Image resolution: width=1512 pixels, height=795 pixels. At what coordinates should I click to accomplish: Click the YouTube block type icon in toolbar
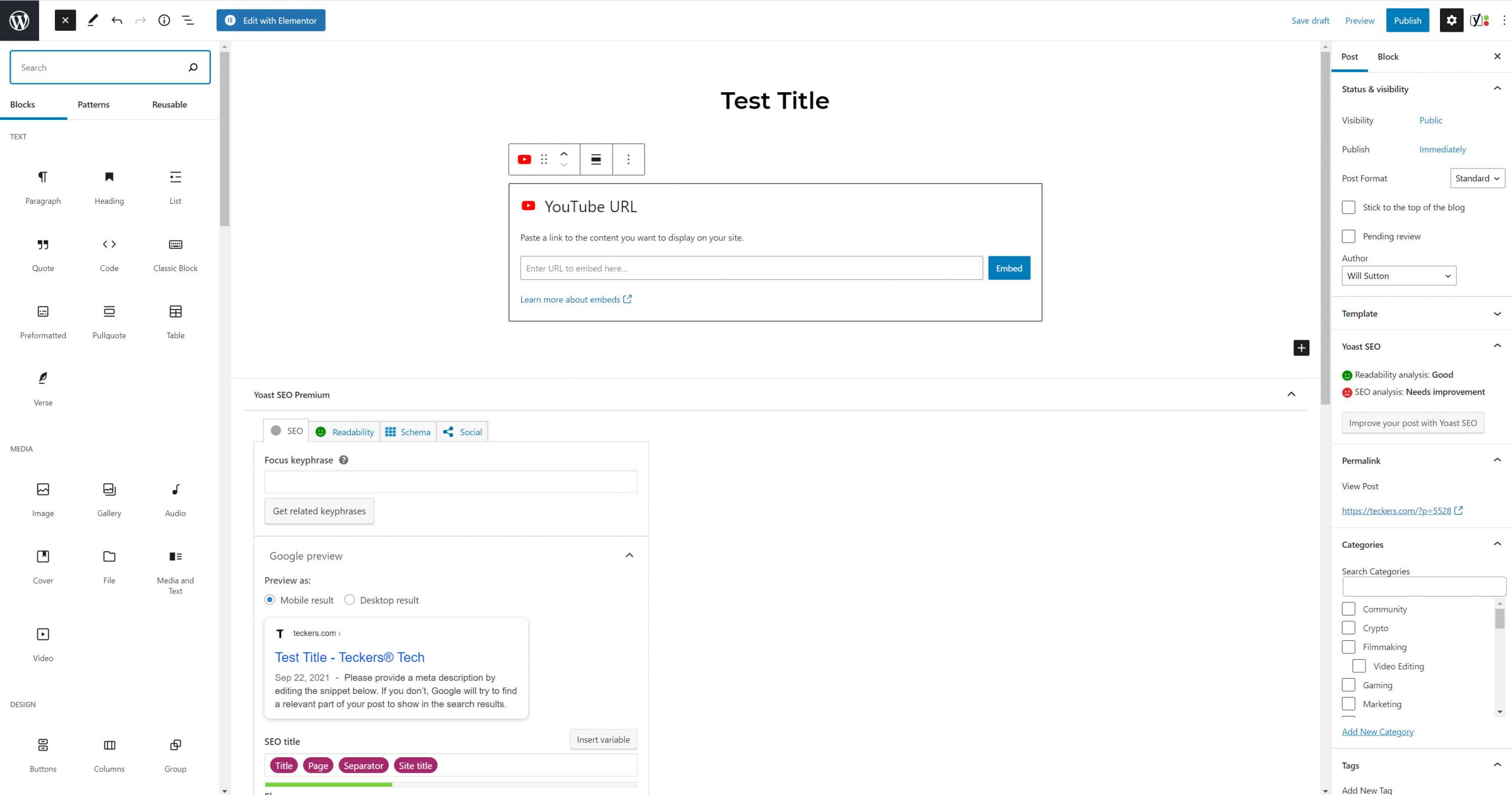pyautogui.click(x=524, y=159)
